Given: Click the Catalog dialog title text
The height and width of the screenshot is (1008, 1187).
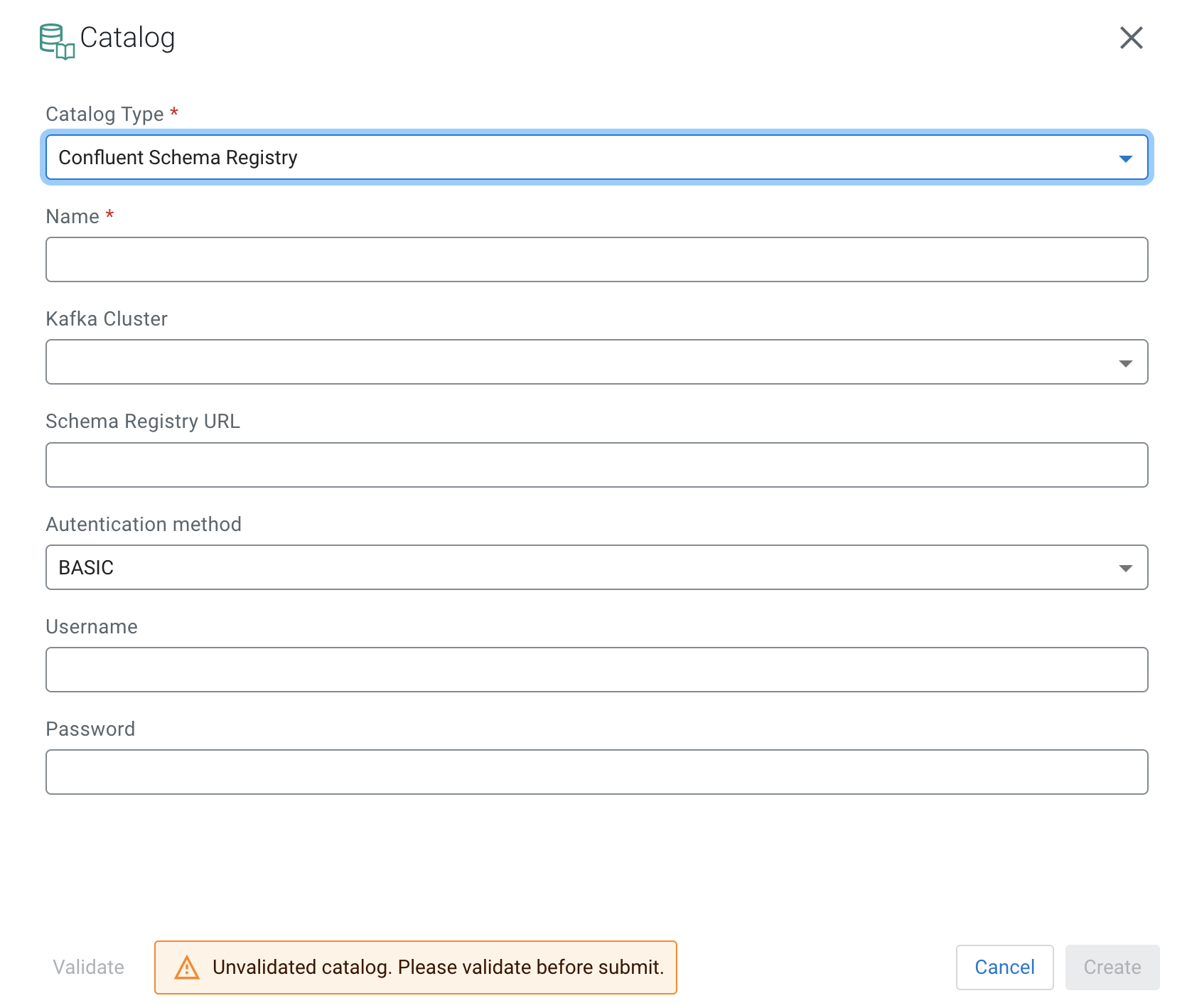Looking at the screenshot, I should coord(127,38).
